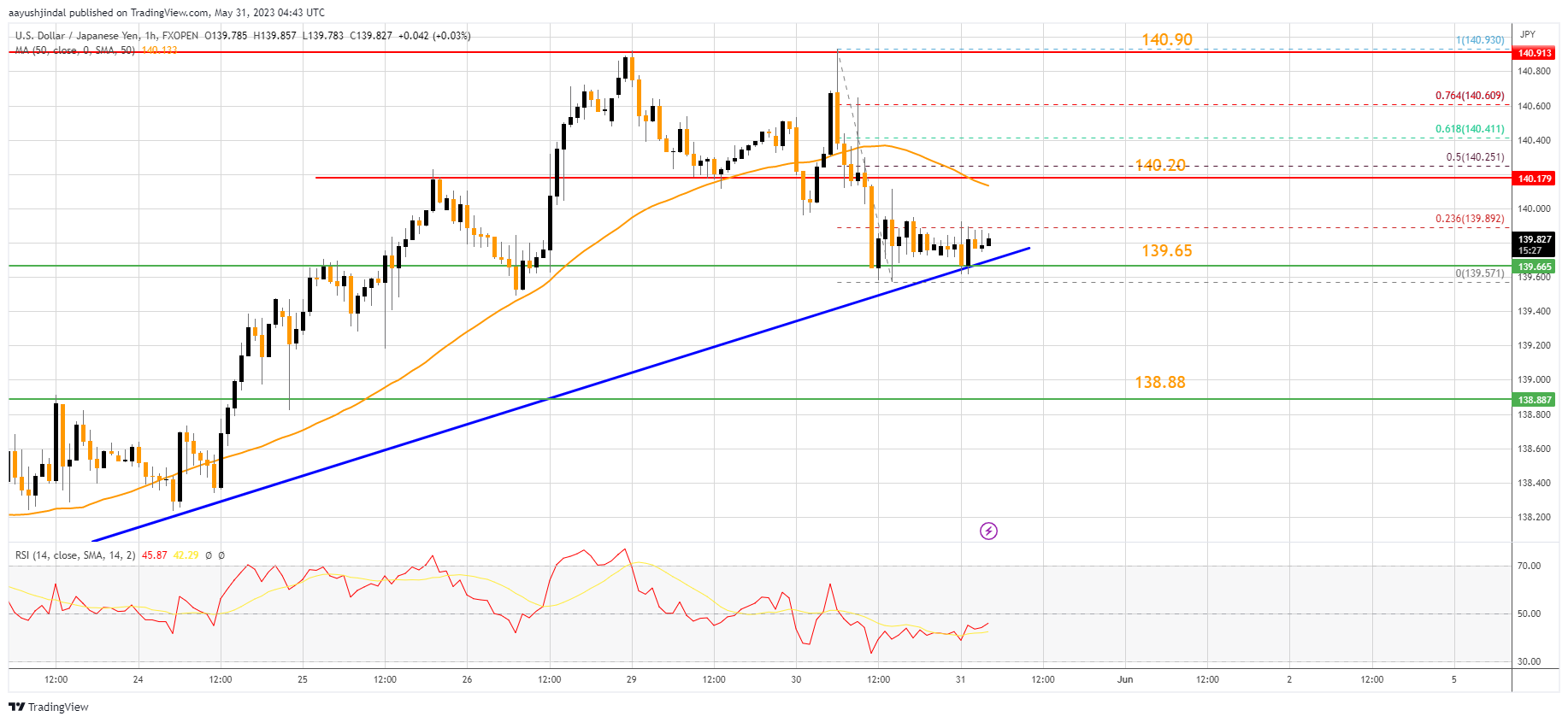Click the 30.00 RSI scale value

coord(1529,661)
